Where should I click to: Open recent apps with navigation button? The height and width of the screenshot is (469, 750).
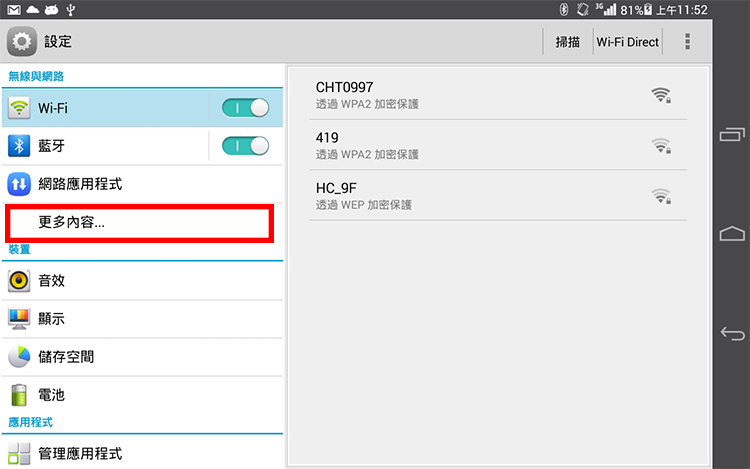point(732,134)
